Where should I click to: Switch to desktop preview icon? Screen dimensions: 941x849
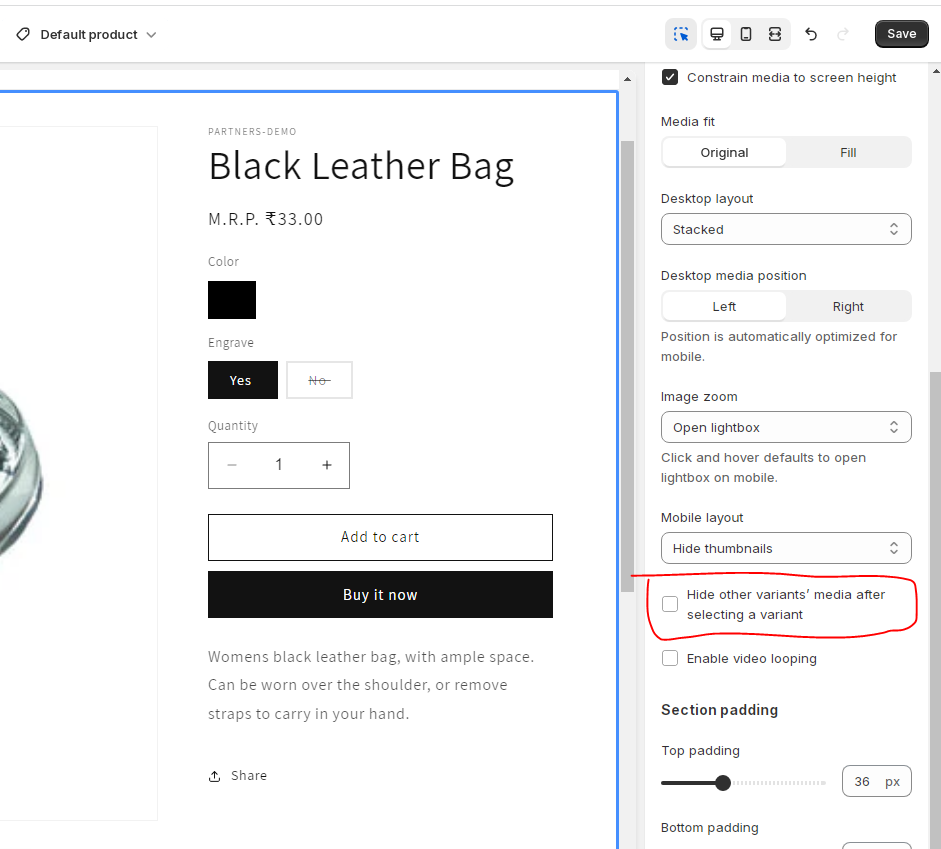click(717, 34)
